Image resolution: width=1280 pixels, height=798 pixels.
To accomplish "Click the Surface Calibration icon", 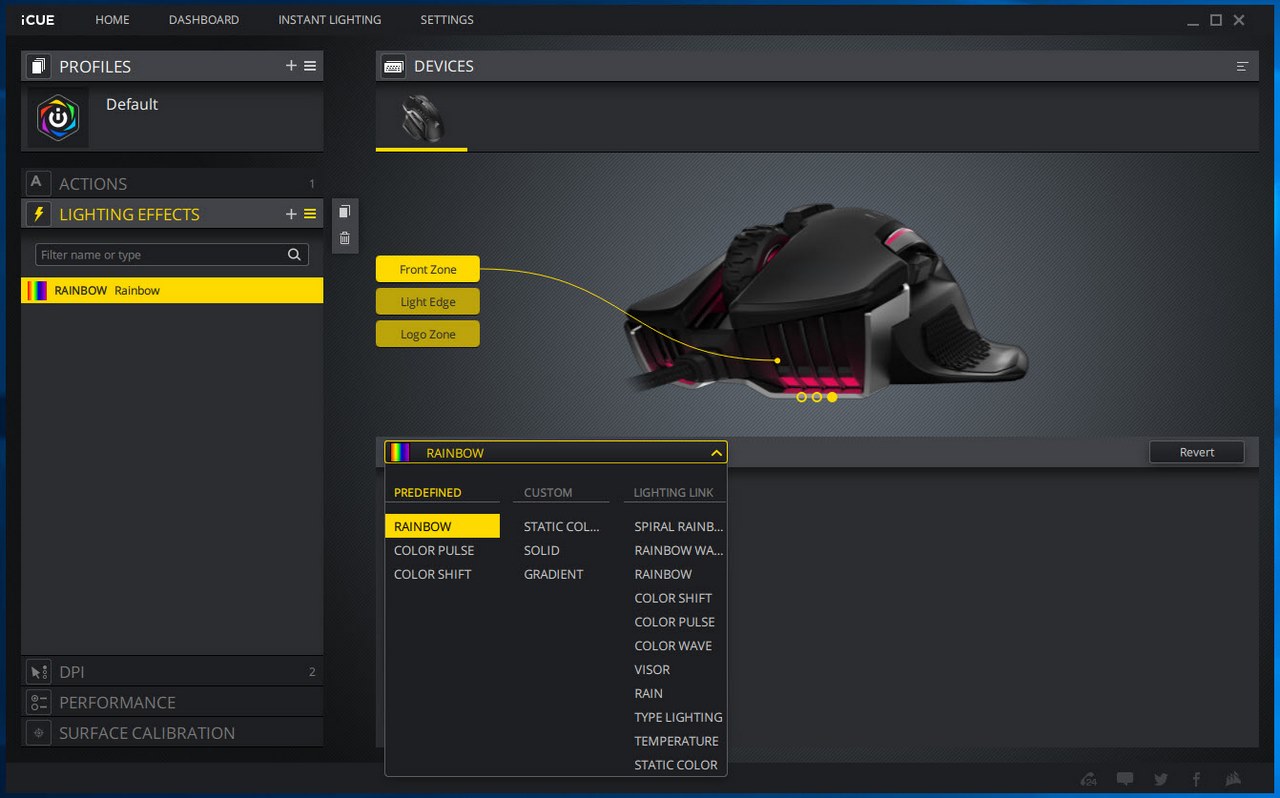I will point(38,732).
